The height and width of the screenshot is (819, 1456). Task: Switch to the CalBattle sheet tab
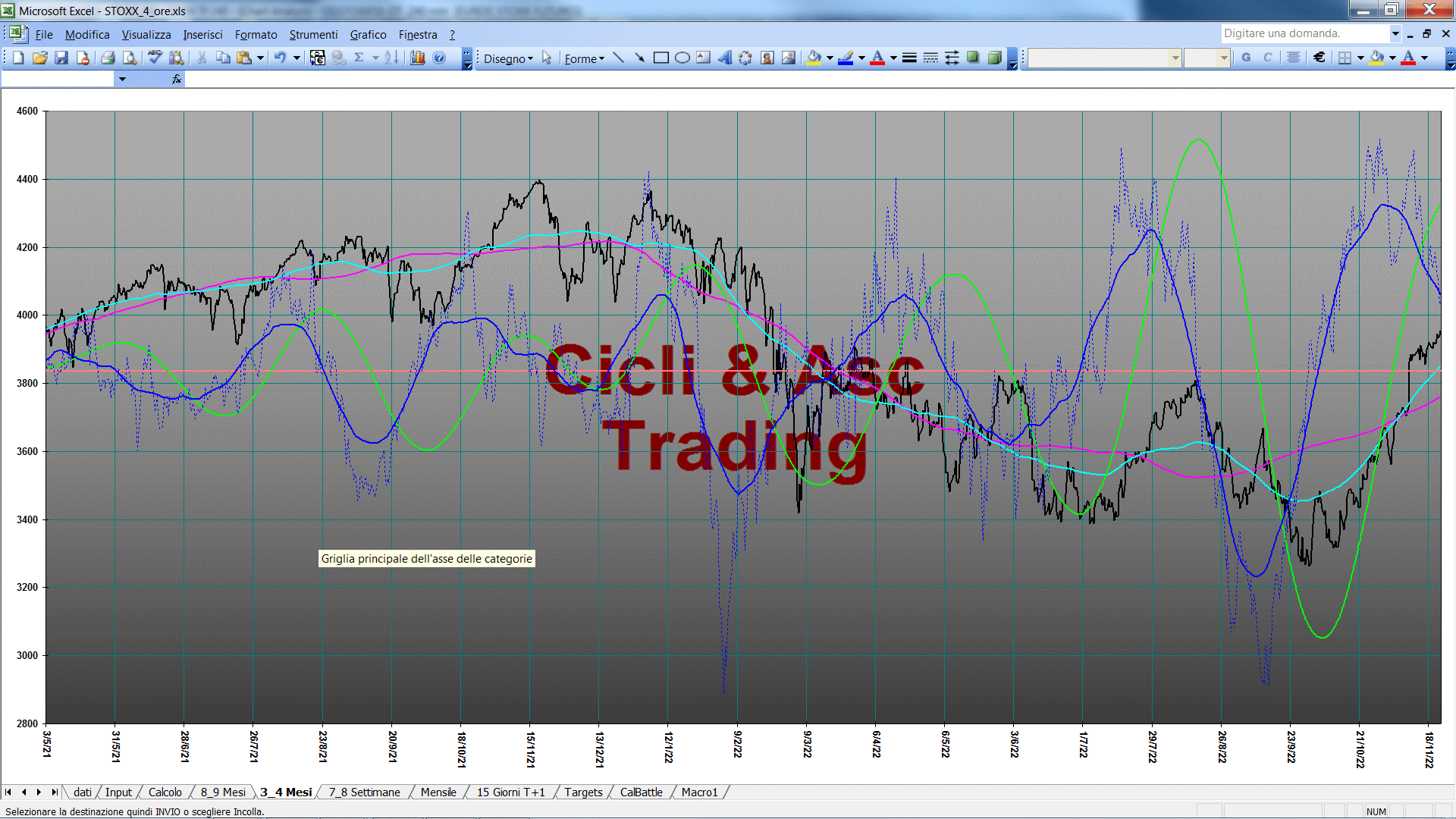[641, 792]
